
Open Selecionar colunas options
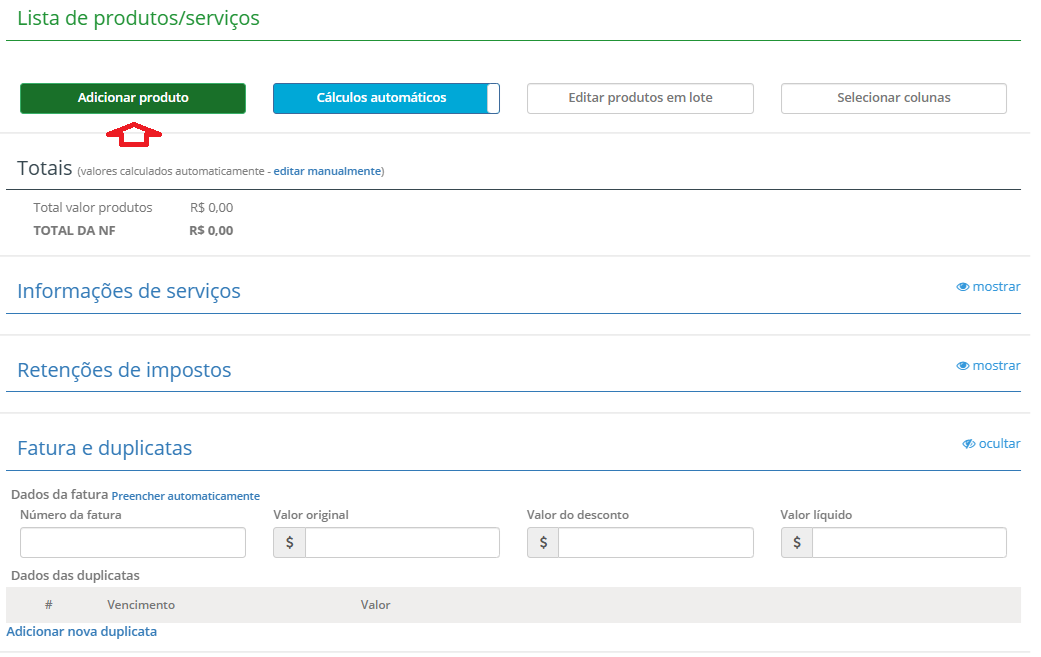pyautogui.click(x=894, y=98)
